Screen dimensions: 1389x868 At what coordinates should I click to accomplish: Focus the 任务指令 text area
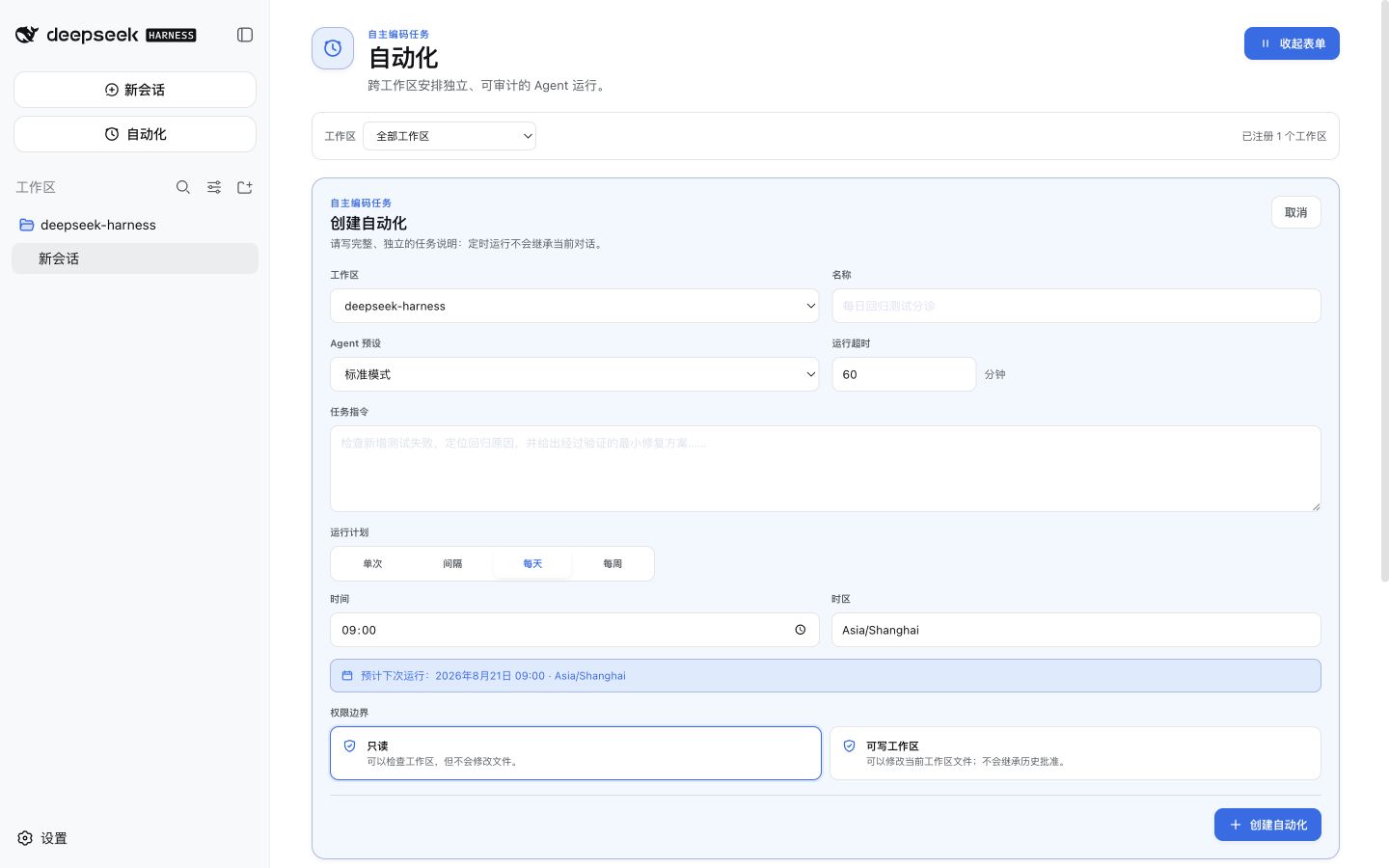[x=826, y=469]
